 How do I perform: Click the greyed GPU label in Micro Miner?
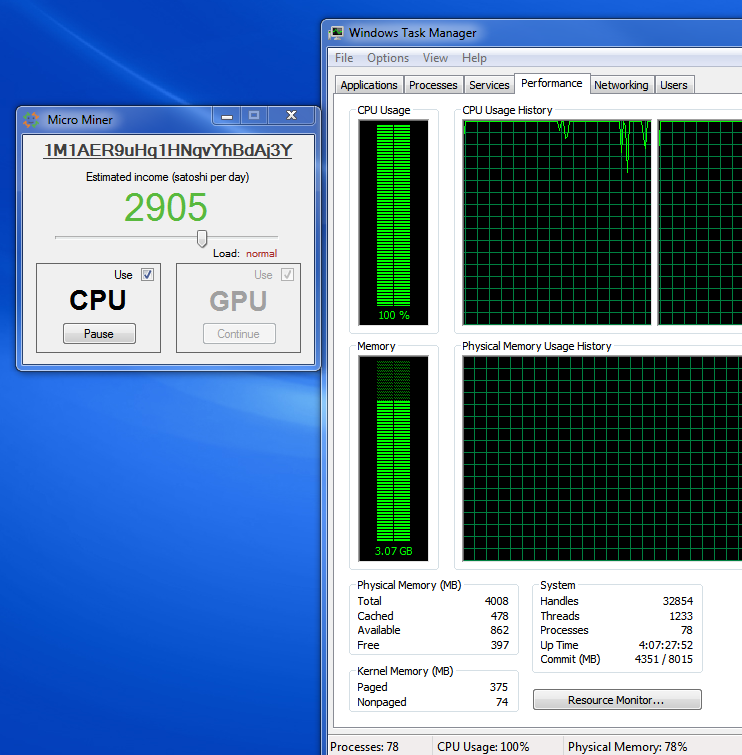pyautogui.click(x=238, y=301)
